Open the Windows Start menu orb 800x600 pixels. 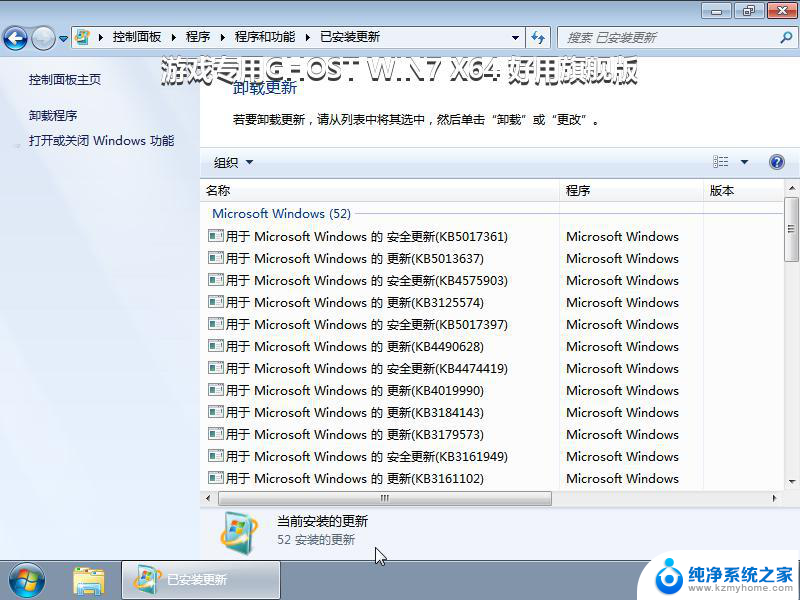click(x=27, y=581)
